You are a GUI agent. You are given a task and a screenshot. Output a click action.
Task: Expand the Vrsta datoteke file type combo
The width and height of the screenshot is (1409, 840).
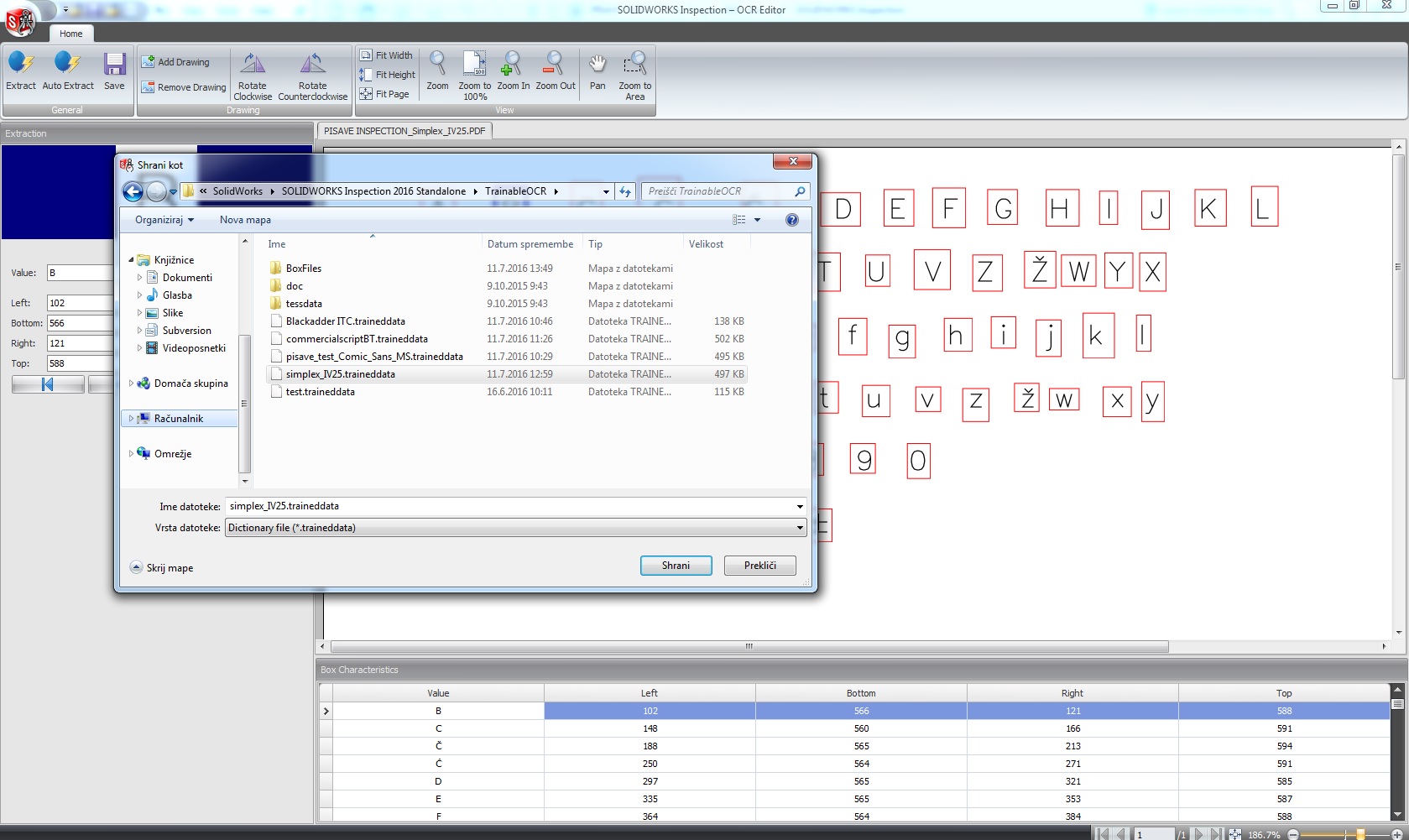point(800,528)
